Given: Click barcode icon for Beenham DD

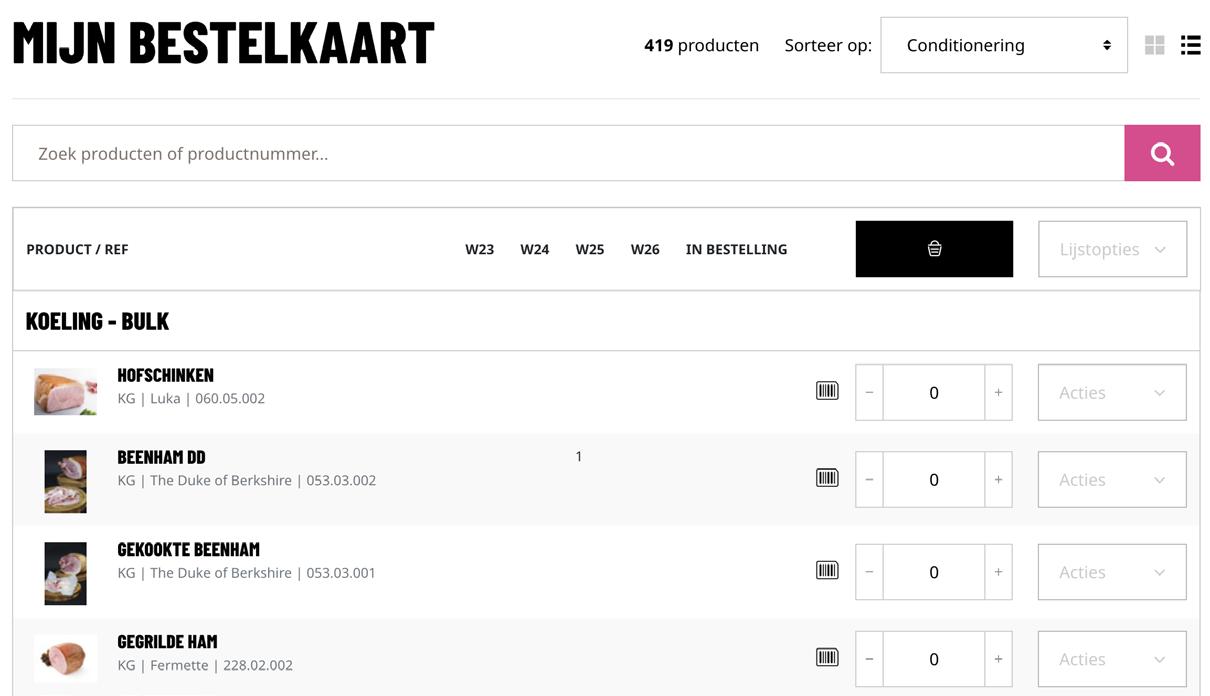Looking at the screenshot, I should coord(827,478).
